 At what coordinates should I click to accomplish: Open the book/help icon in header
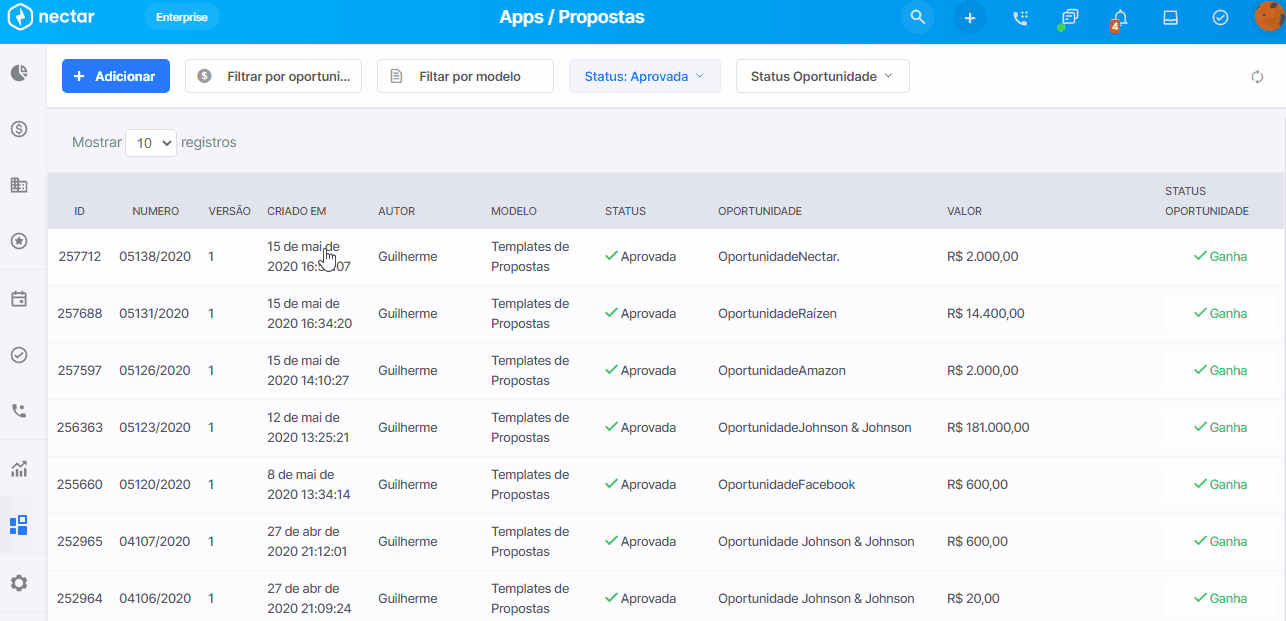click(1170, 18)
